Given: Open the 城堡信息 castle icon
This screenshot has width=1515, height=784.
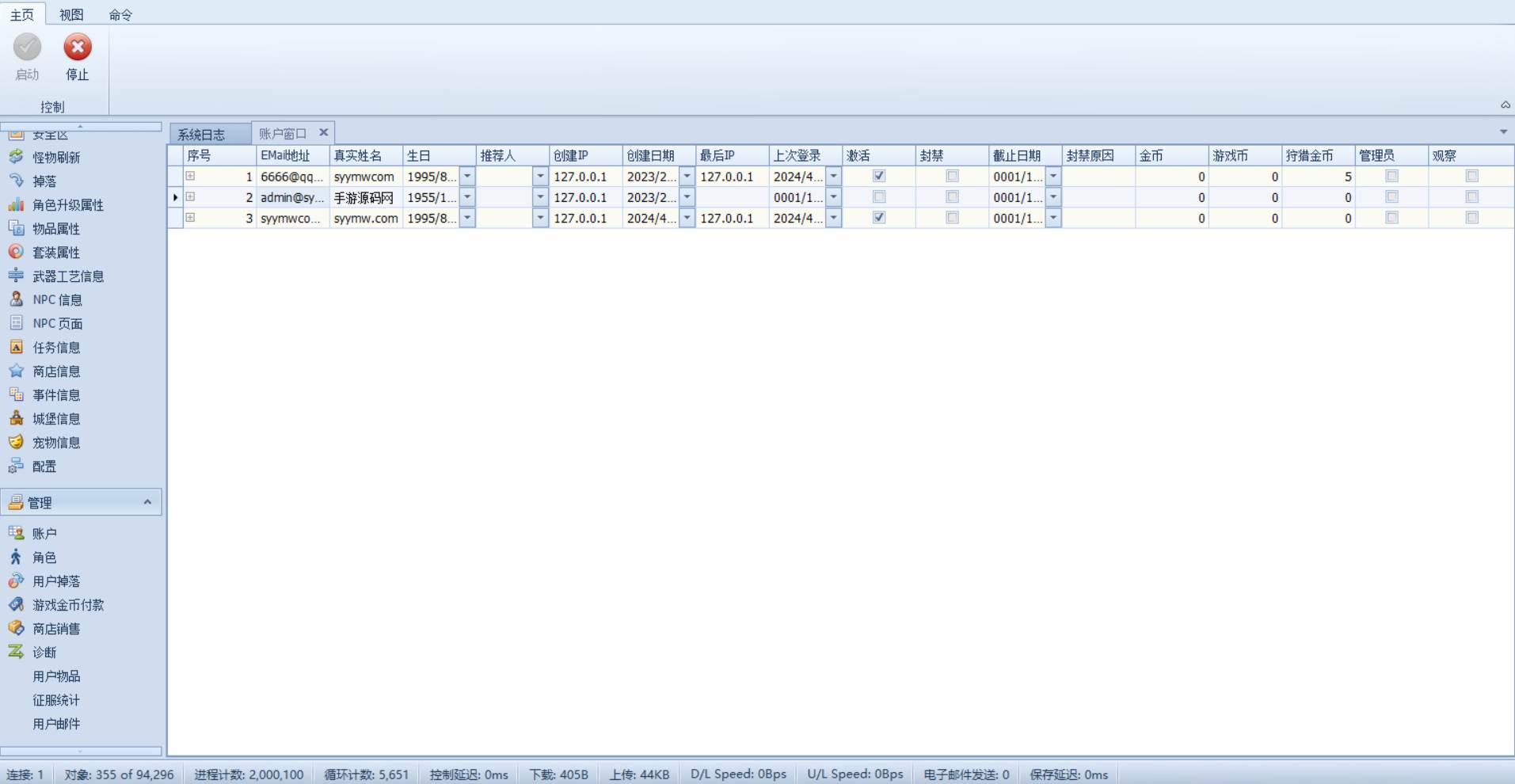Looking at the screenshot, I should [16, 418].
